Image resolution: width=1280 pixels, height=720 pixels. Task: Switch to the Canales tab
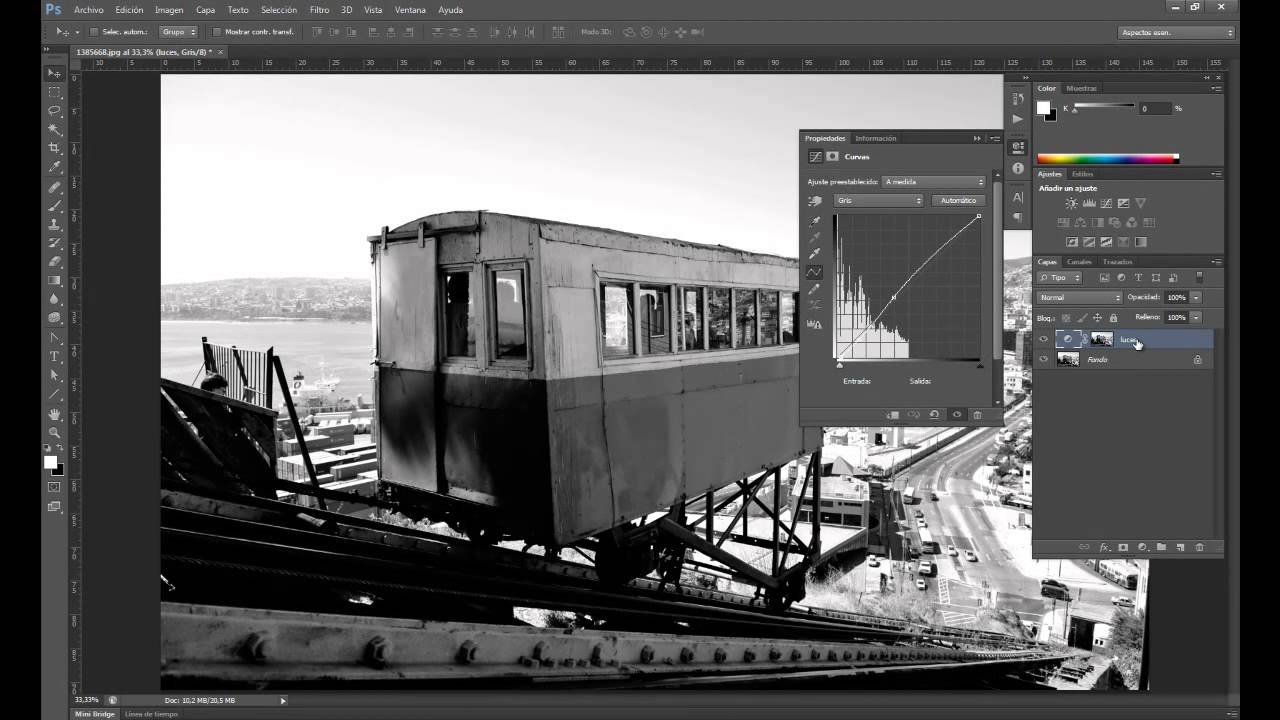pyautogui.click(x=1079, y=262)
